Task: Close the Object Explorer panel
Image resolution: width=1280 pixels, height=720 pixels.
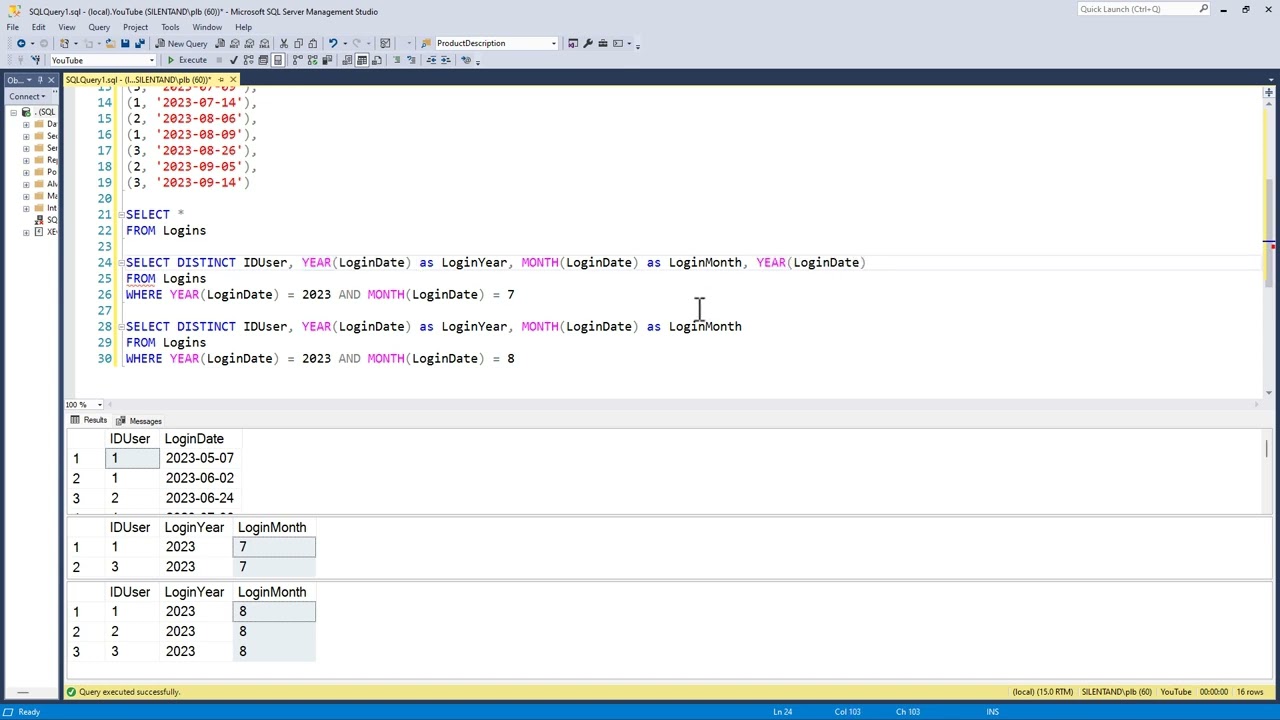Action: pyautogui.click(x=52, y=80)
